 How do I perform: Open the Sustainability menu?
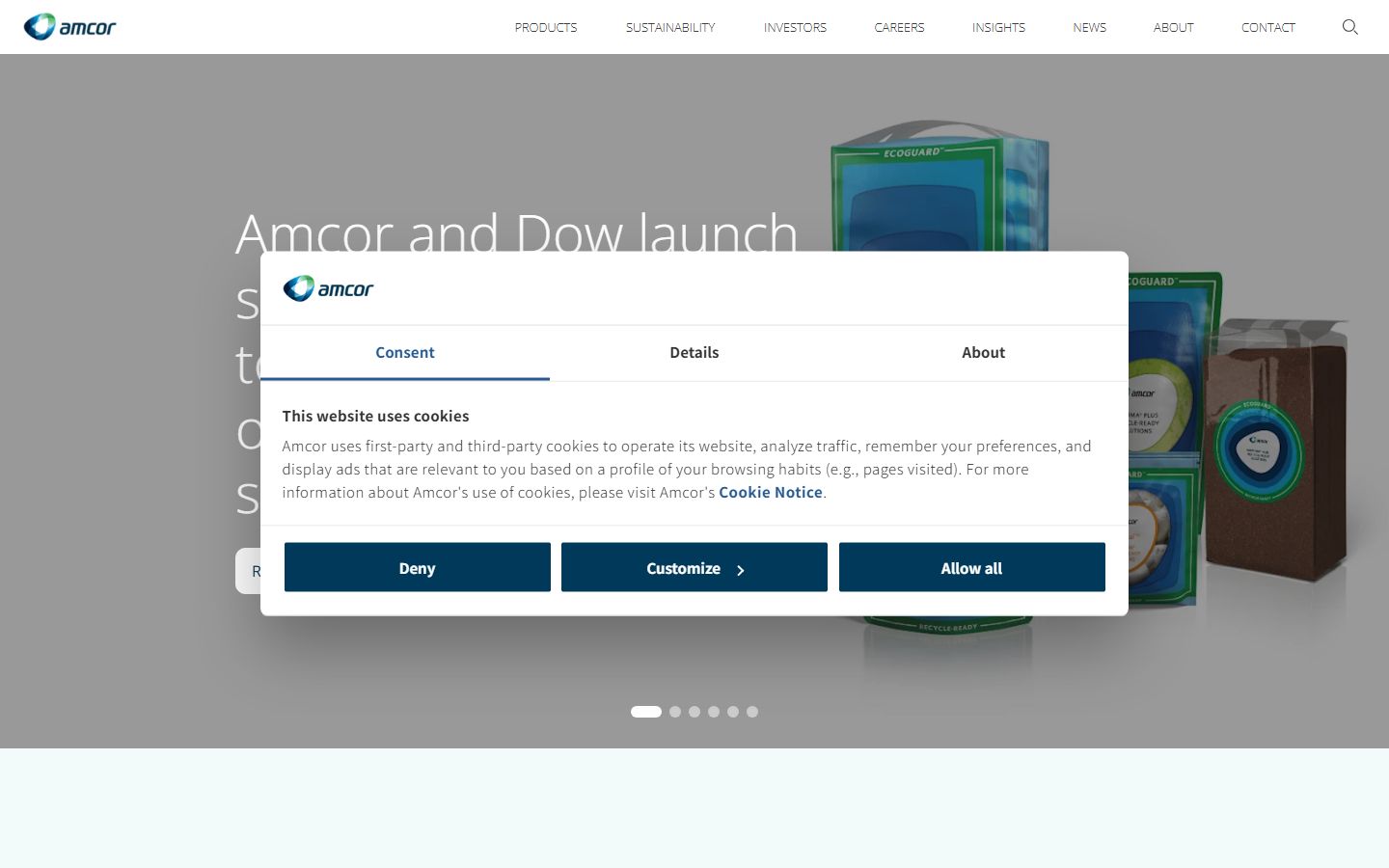(x=670, y=27)
